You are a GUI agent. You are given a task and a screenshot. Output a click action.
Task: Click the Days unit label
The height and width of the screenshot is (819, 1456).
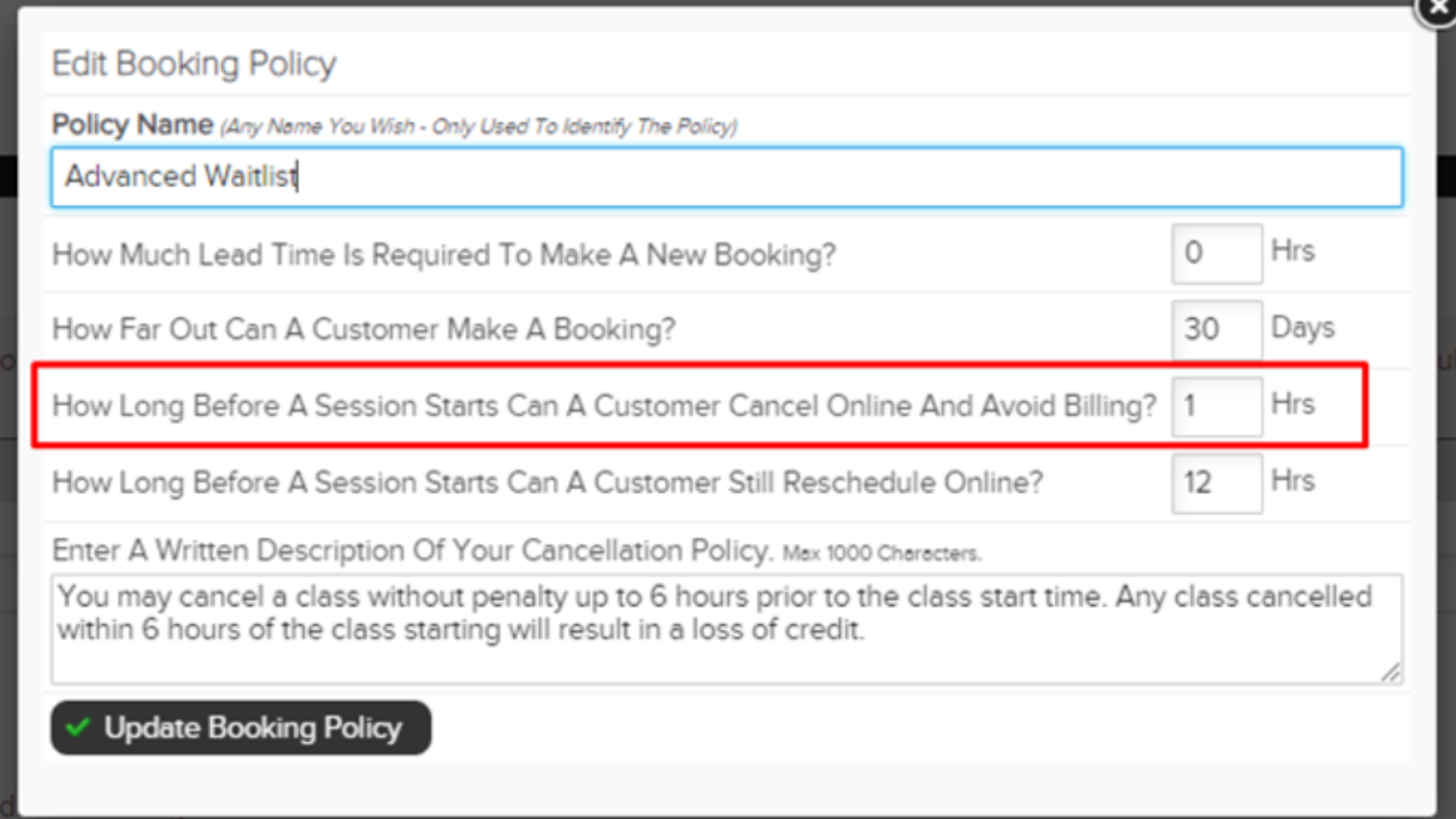1303,328
